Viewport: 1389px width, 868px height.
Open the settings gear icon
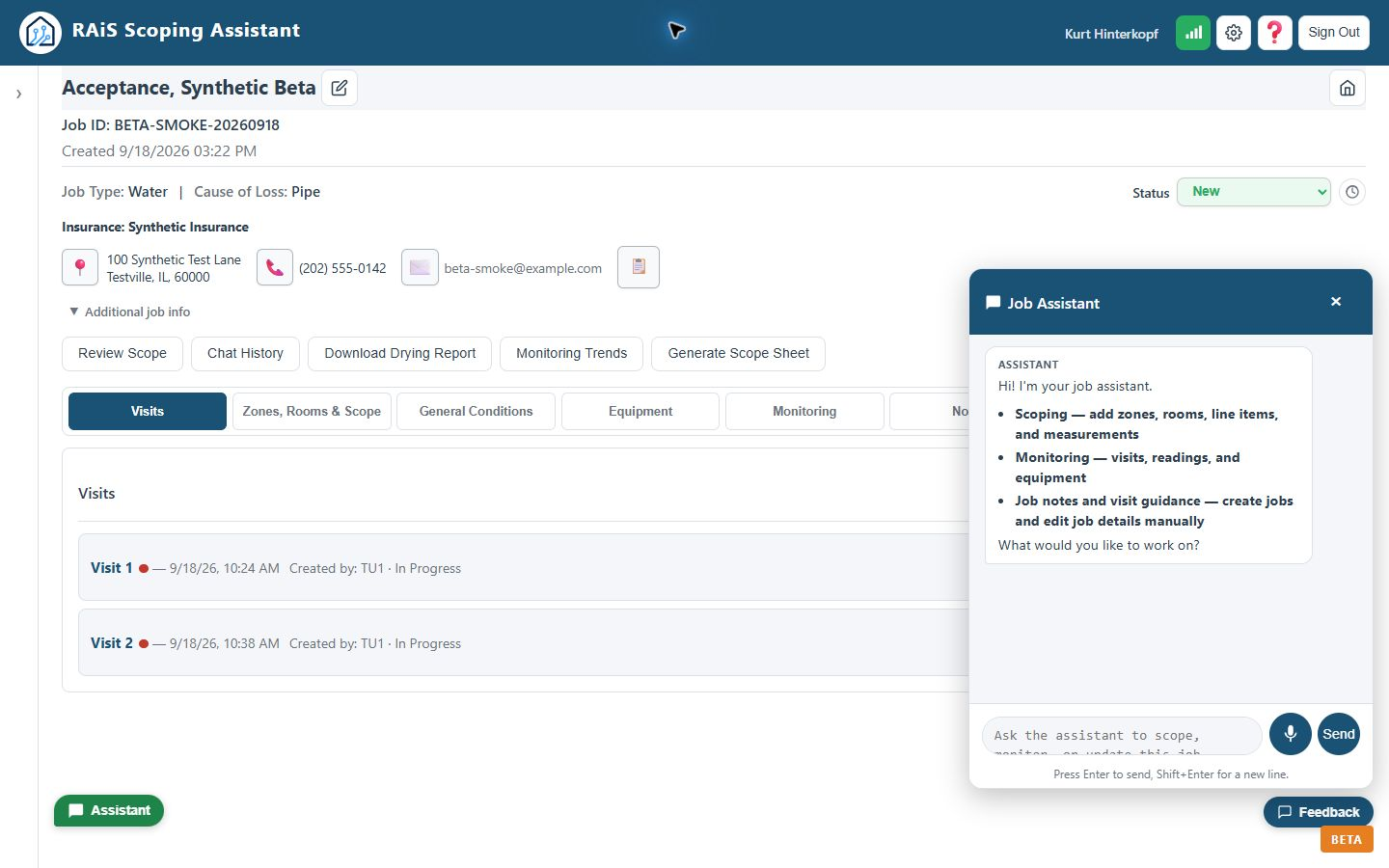(x=1234, y=33)
